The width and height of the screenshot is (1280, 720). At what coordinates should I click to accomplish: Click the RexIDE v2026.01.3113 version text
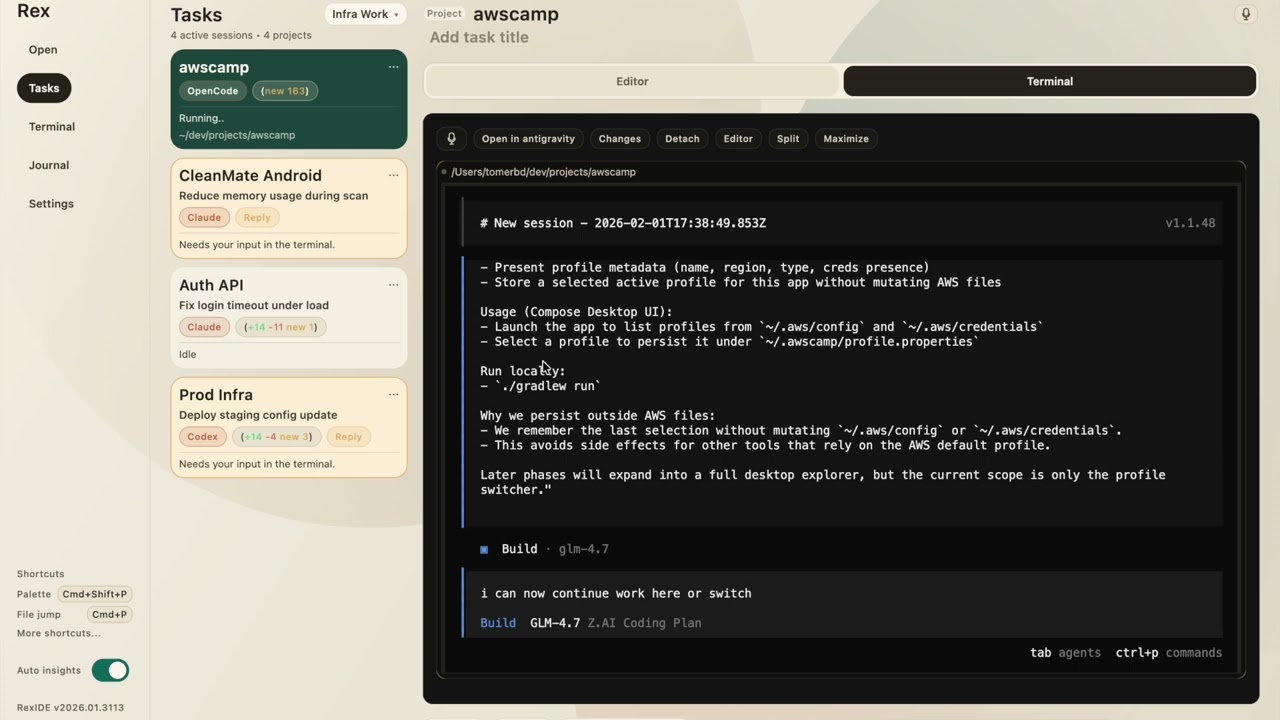tap(70, 708)
